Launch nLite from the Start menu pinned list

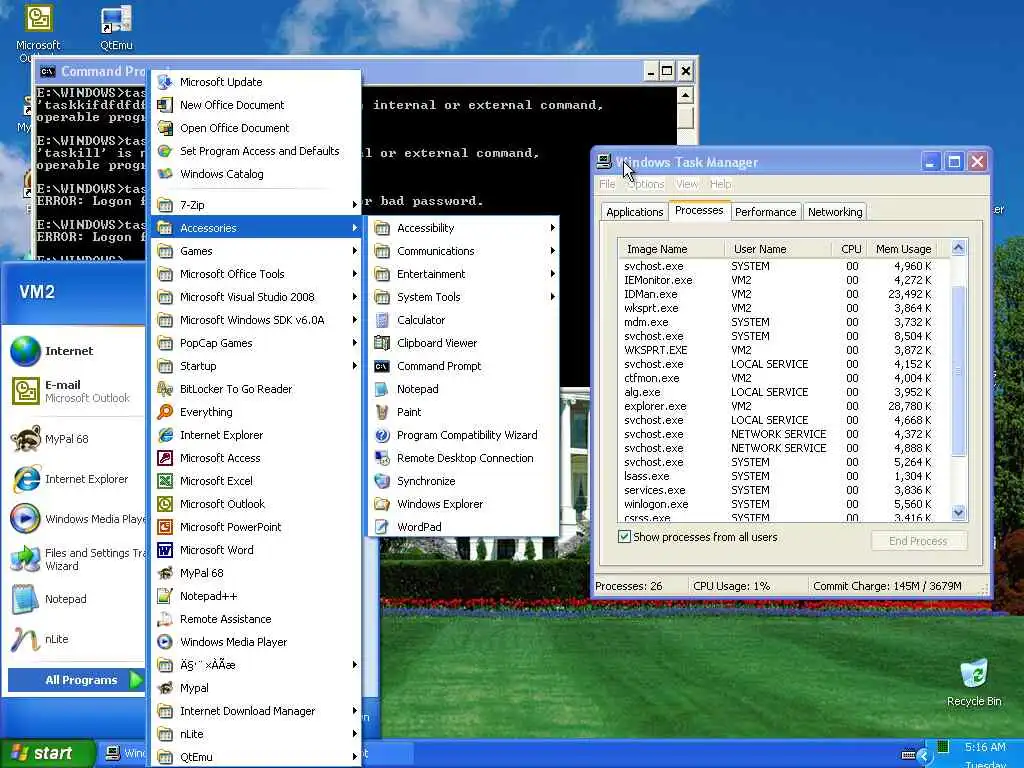73,639
